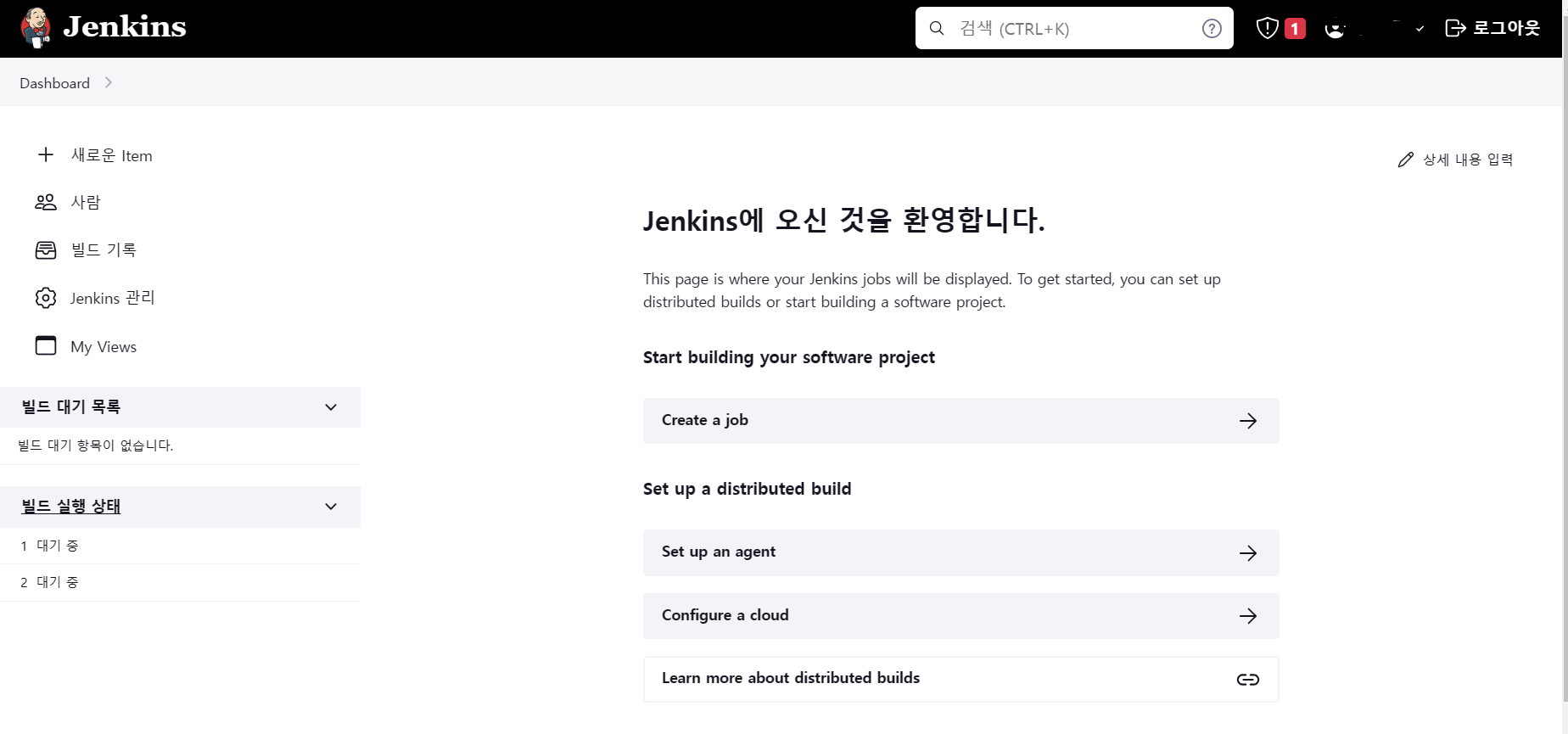1568x734 pixels.
Task: Click the 빌드 기록 inbox icon
Action: [x=46, y=249]
